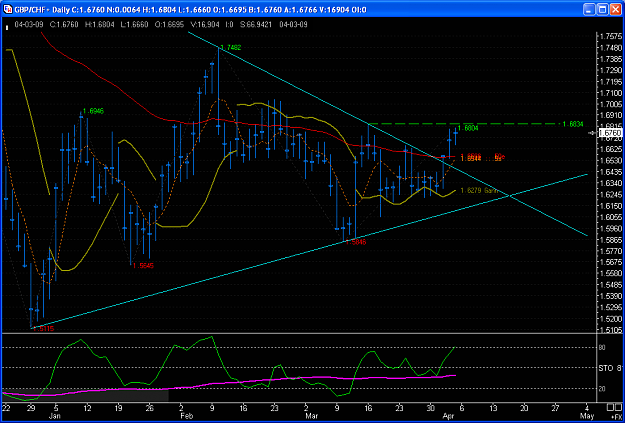Click the H:1.6804 high value in header
Screen dimensions: 625x423
click(x=100, y=25)
